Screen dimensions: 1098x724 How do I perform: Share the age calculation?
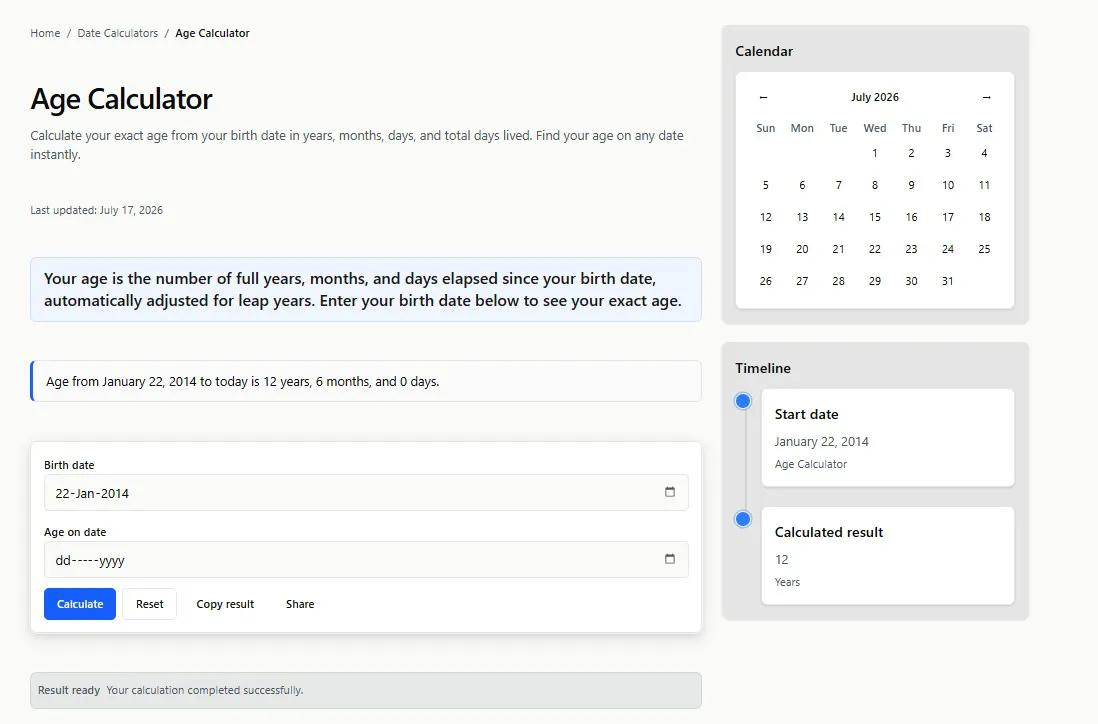[300, 604]
